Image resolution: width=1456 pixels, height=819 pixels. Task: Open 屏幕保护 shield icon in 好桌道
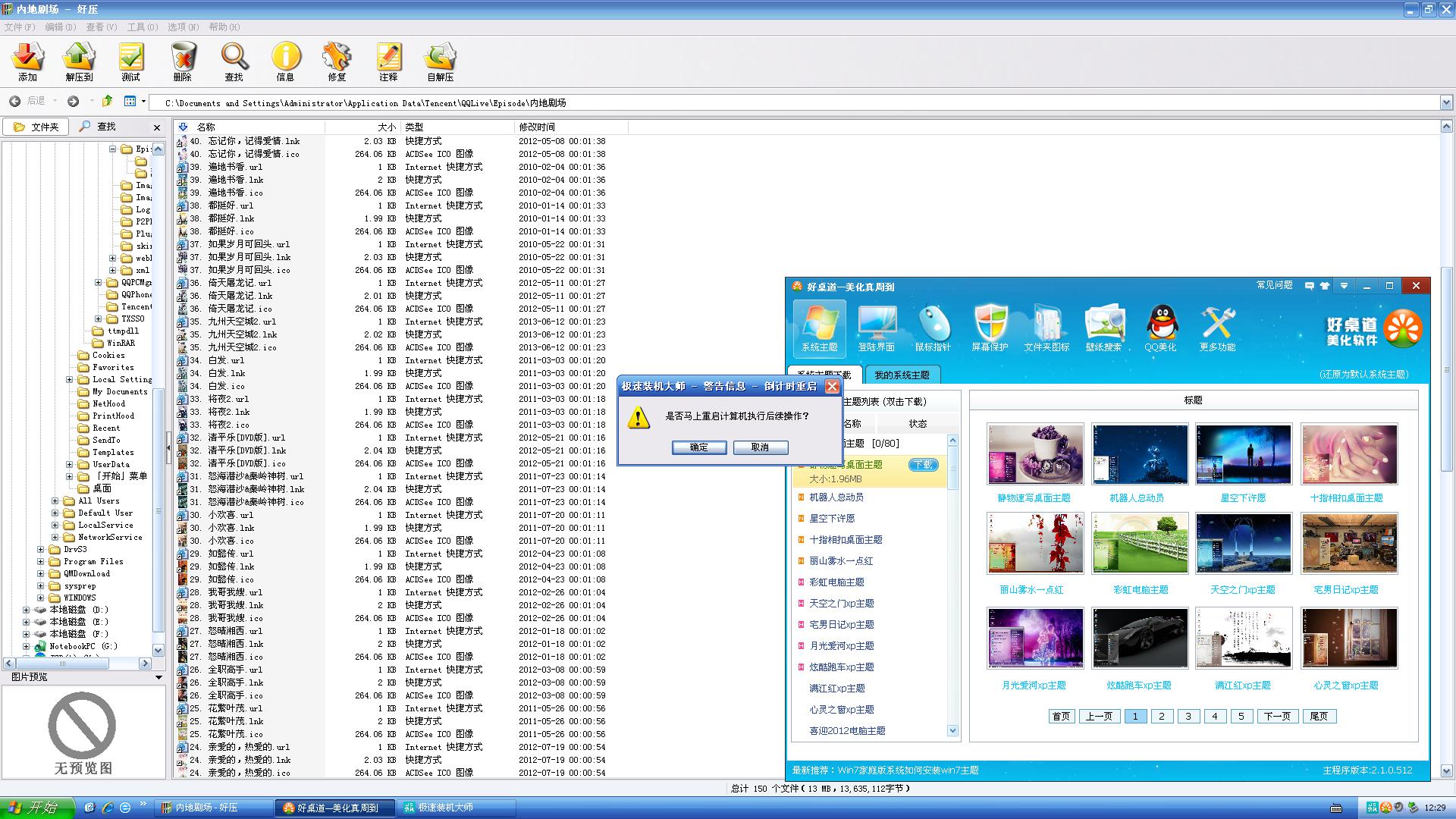990,328
